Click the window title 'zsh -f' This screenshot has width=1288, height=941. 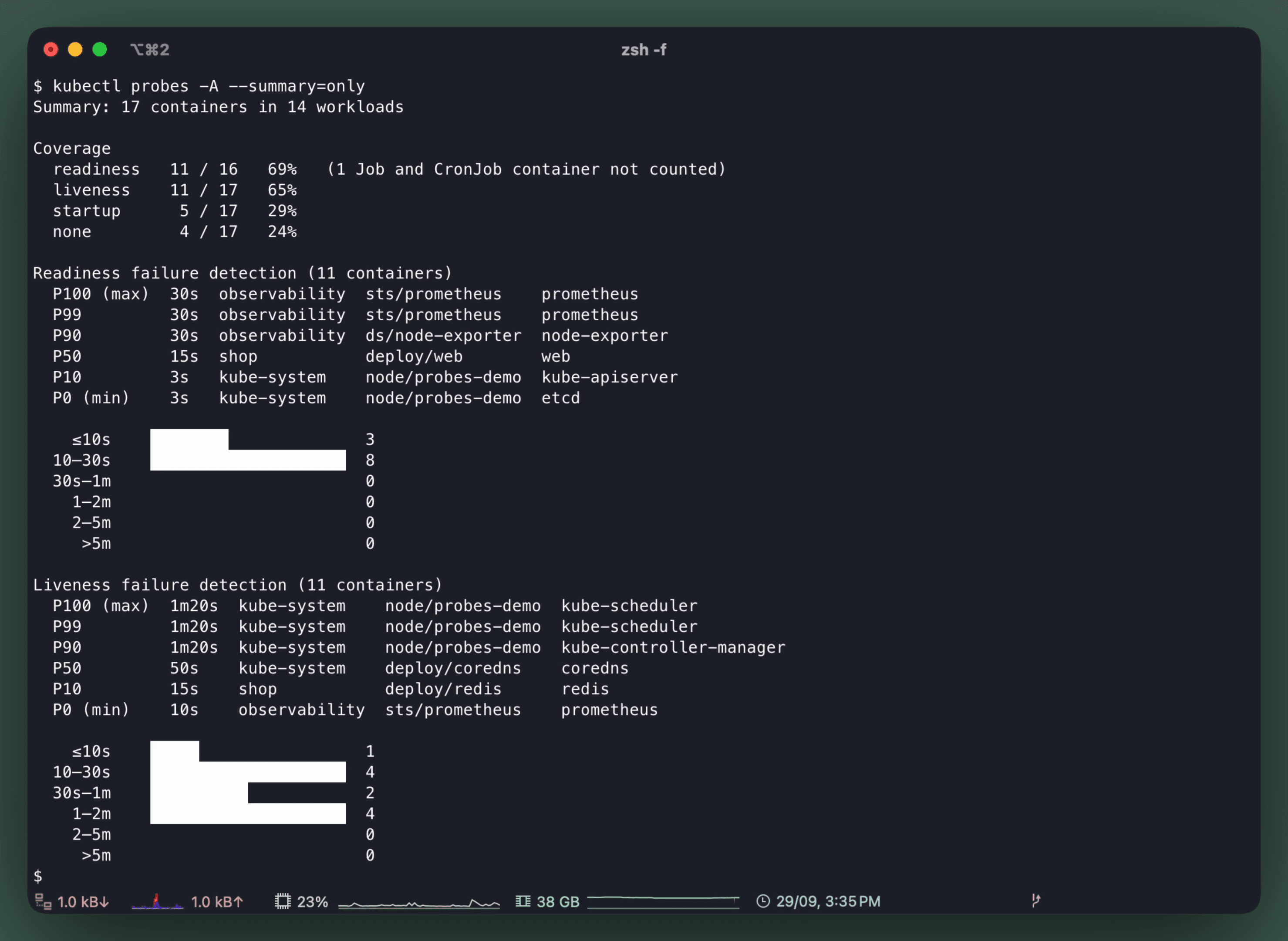click(x=644, y=50)
